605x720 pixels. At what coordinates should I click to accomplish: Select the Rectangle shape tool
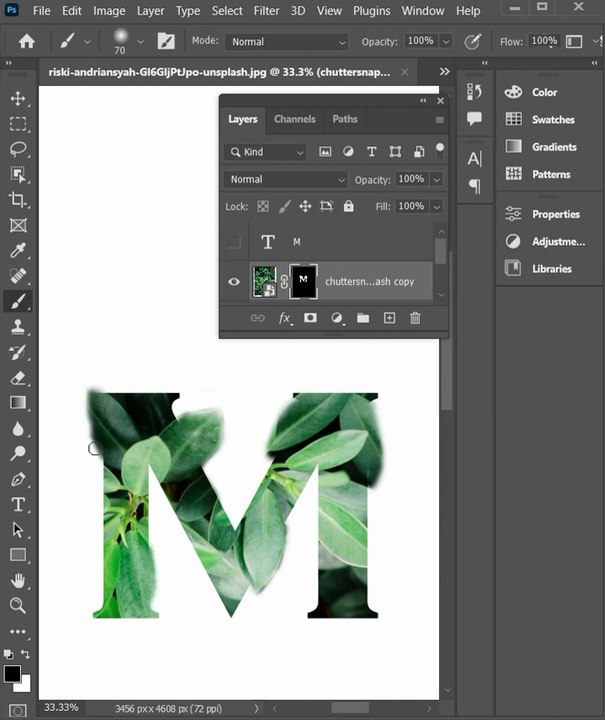(18, 555)
